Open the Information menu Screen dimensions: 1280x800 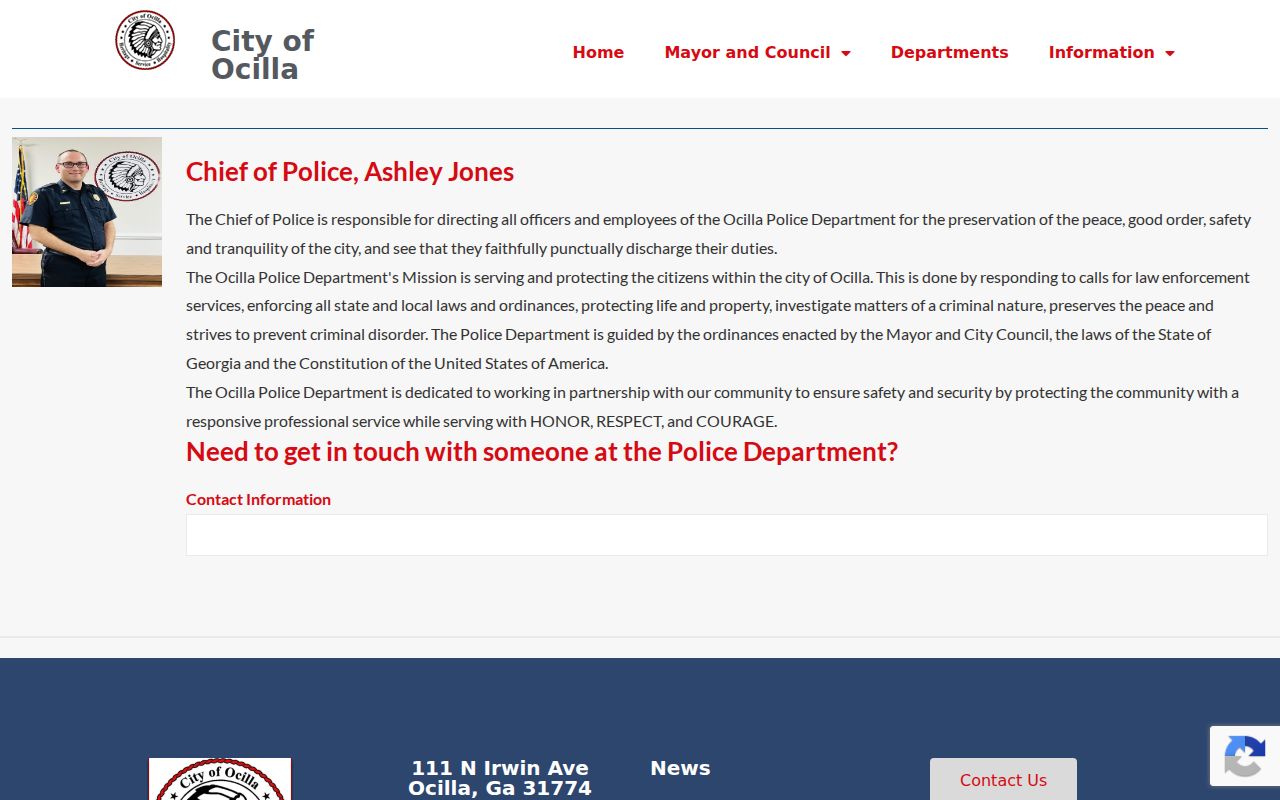pos(1111,52)
